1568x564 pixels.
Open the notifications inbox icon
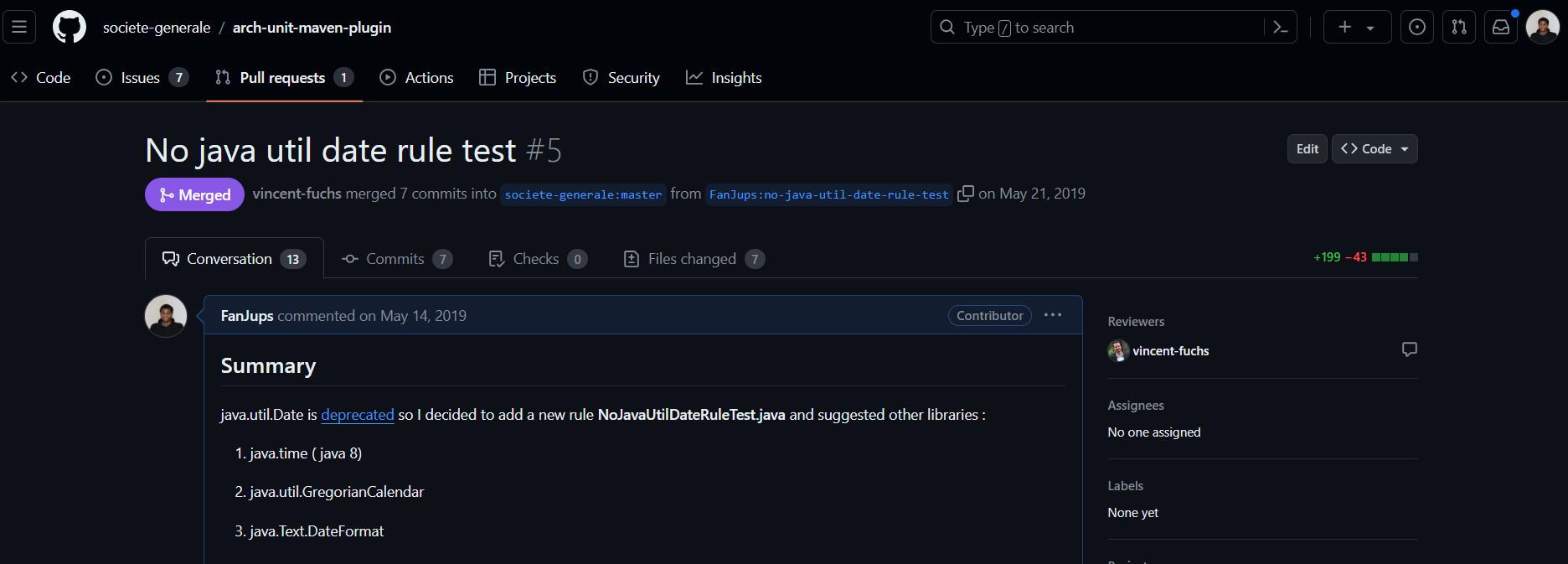1500,27
